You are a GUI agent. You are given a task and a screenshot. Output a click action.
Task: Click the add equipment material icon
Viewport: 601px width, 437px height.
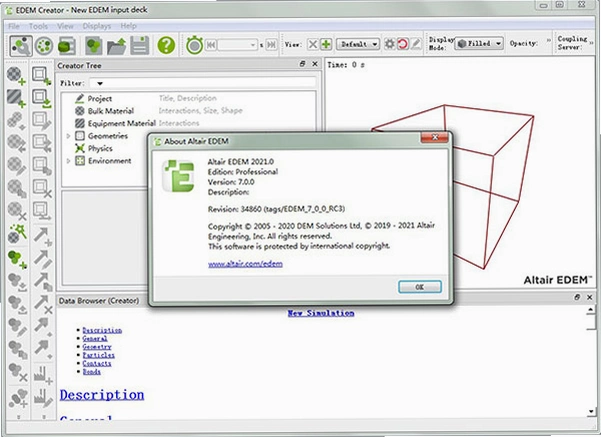(x=16, y=98)
